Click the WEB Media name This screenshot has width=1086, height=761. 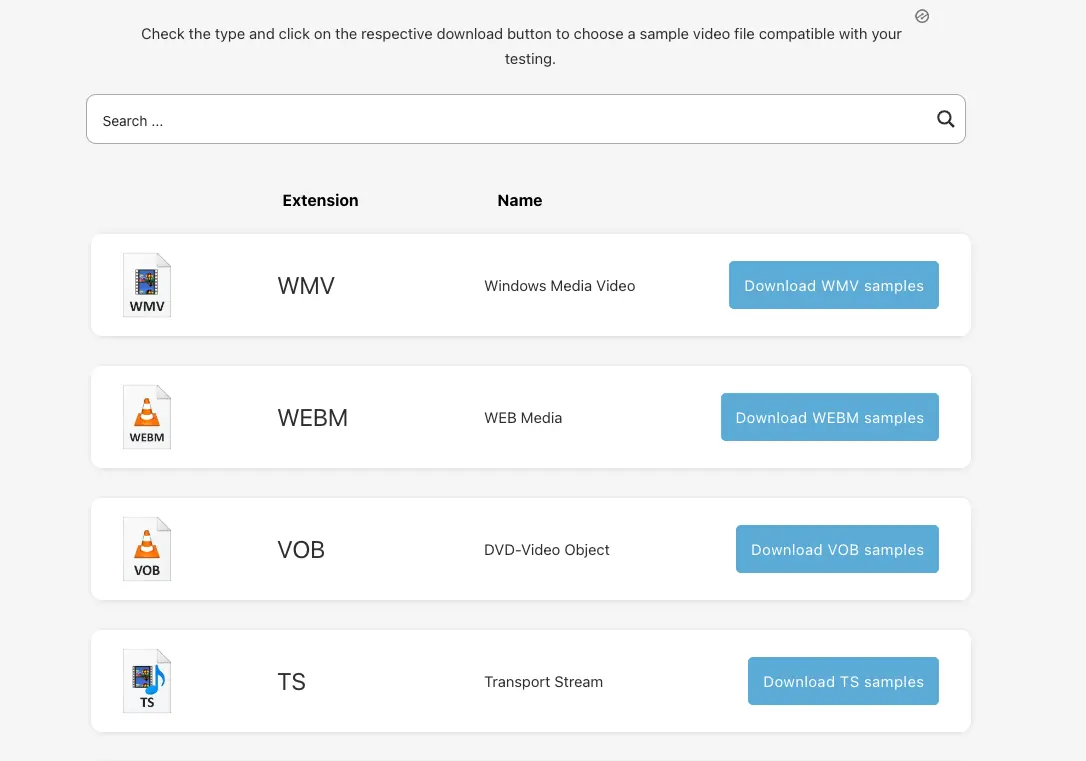(523, 418)
